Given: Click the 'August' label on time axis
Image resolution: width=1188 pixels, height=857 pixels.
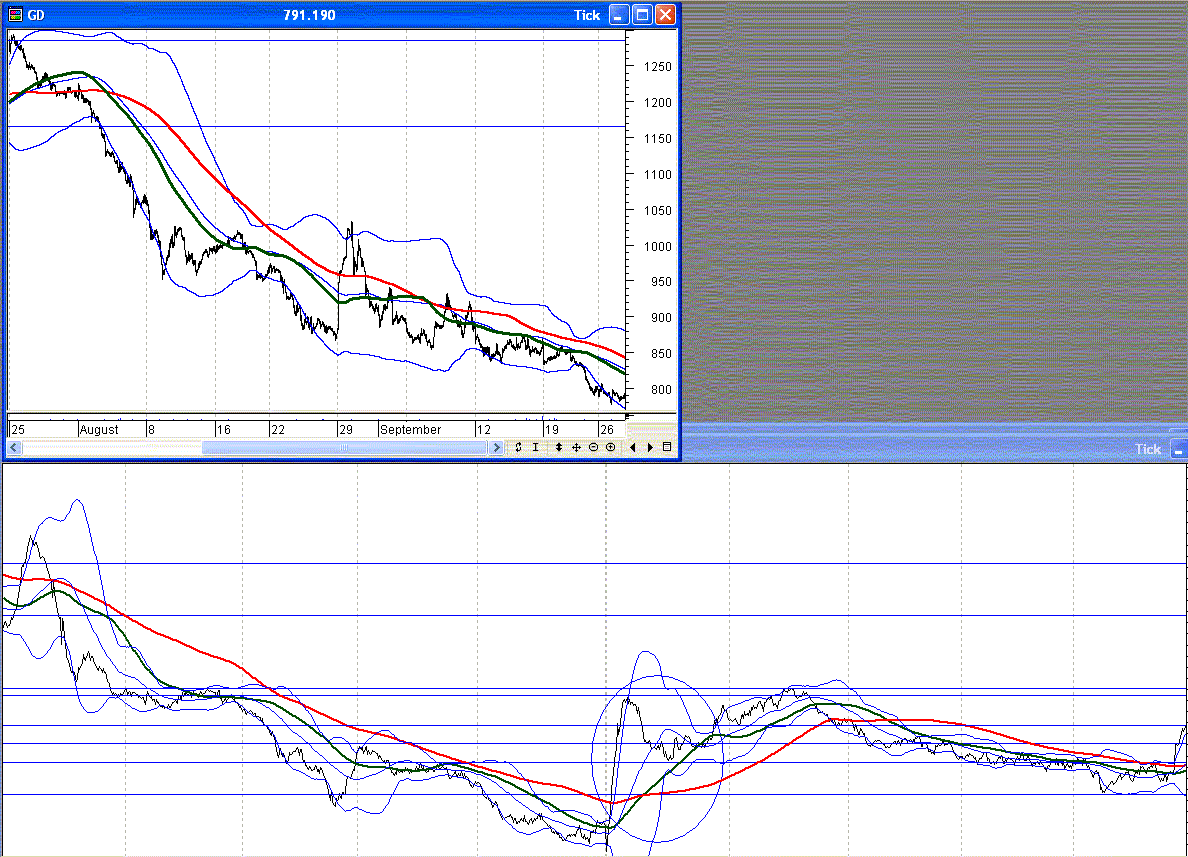Looking at the screenshot, I should point(98,430).
